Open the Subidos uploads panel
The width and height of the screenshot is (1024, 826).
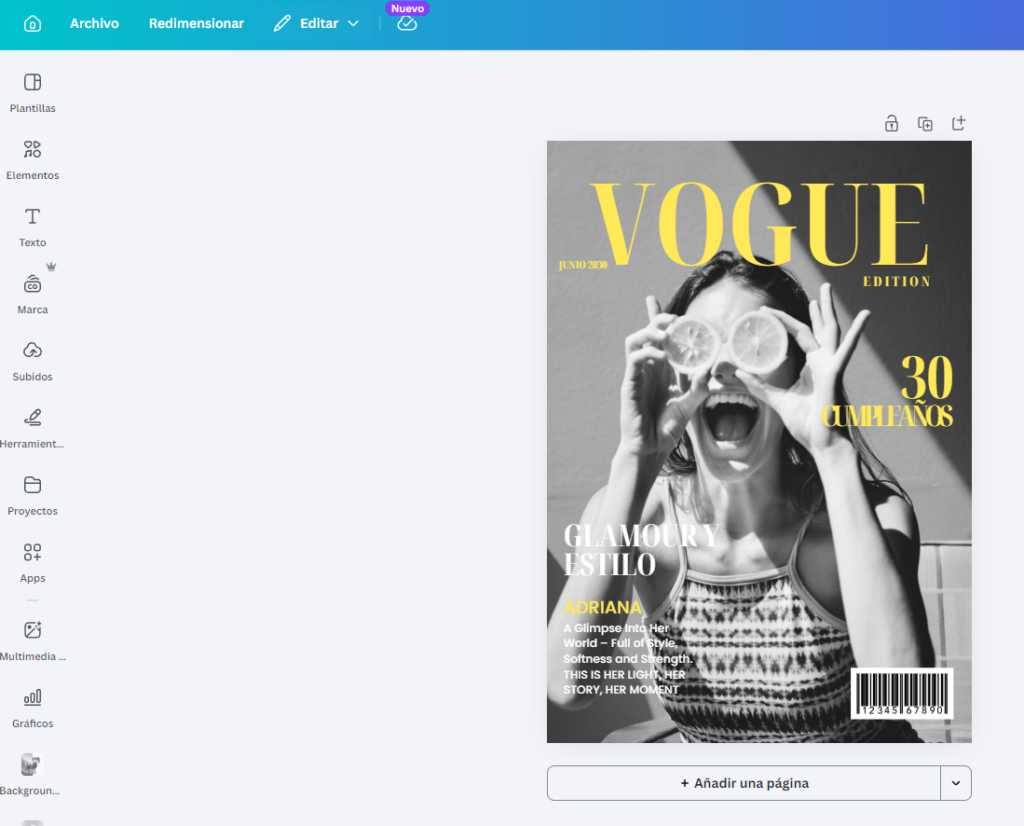[x=32, y=362]
